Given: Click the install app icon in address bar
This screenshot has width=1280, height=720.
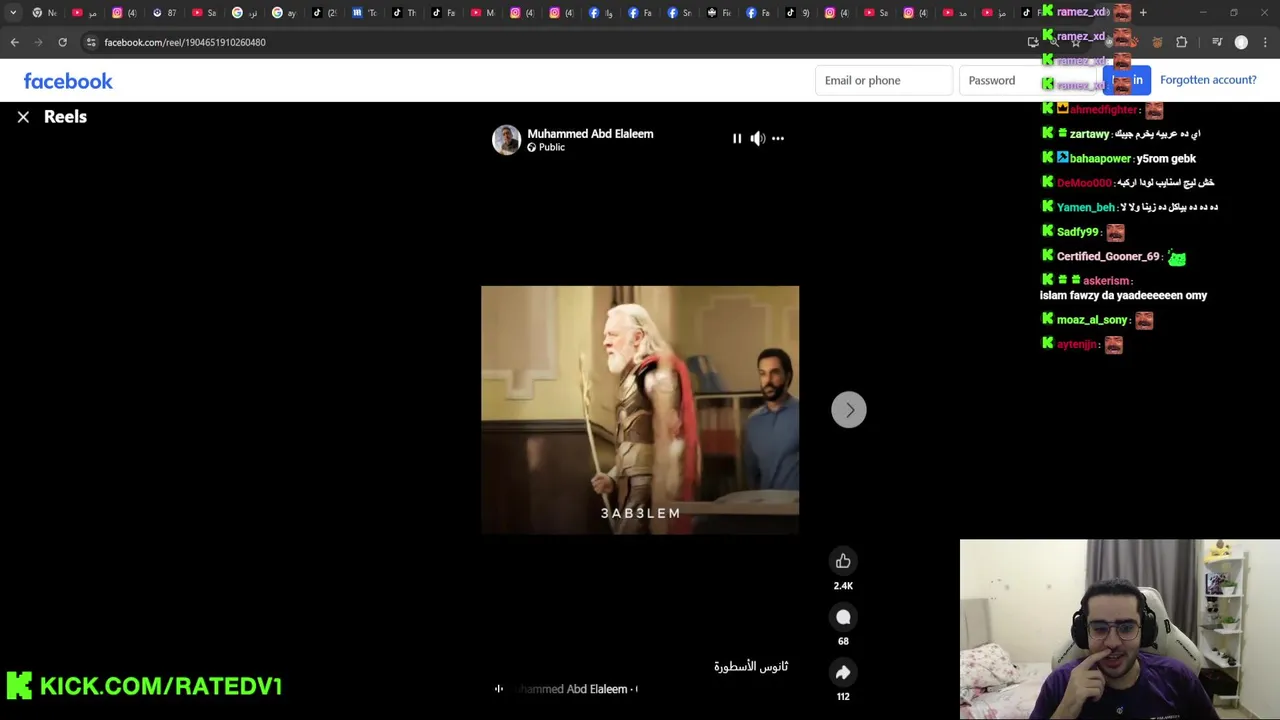Looking at the screenshot, I should click(x=1032, y=42).
